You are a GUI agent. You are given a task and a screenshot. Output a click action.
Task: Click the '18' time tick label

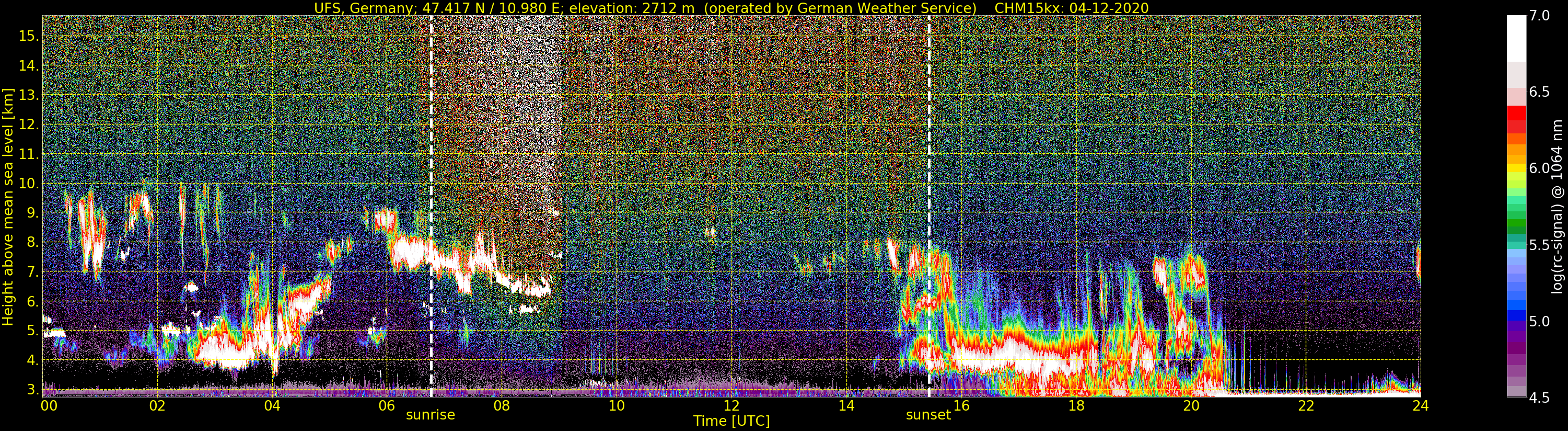(x=1076, y=406)
